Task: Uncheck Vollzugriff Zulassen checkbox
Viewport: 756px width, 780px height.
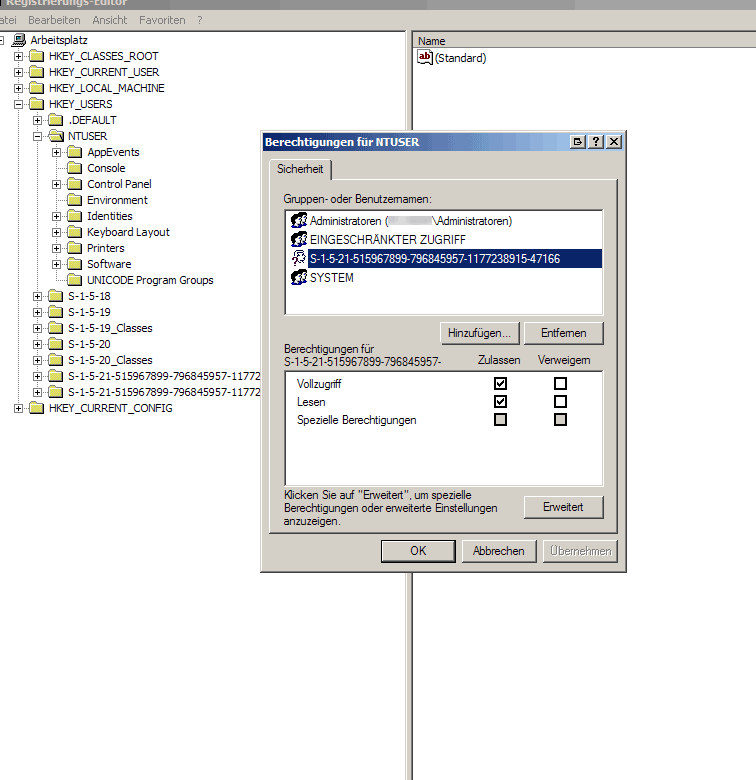Action: point(500,384)
